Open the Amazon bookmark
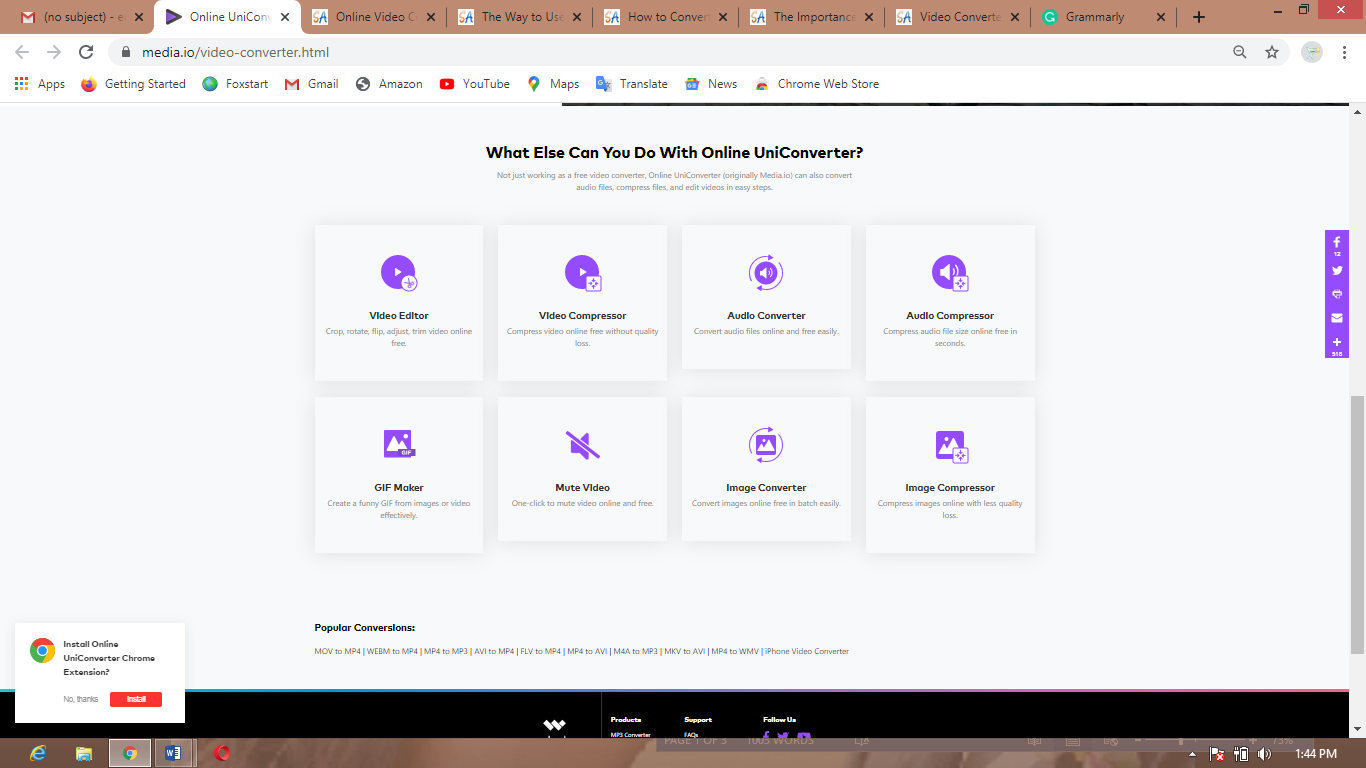 [389, 84]
